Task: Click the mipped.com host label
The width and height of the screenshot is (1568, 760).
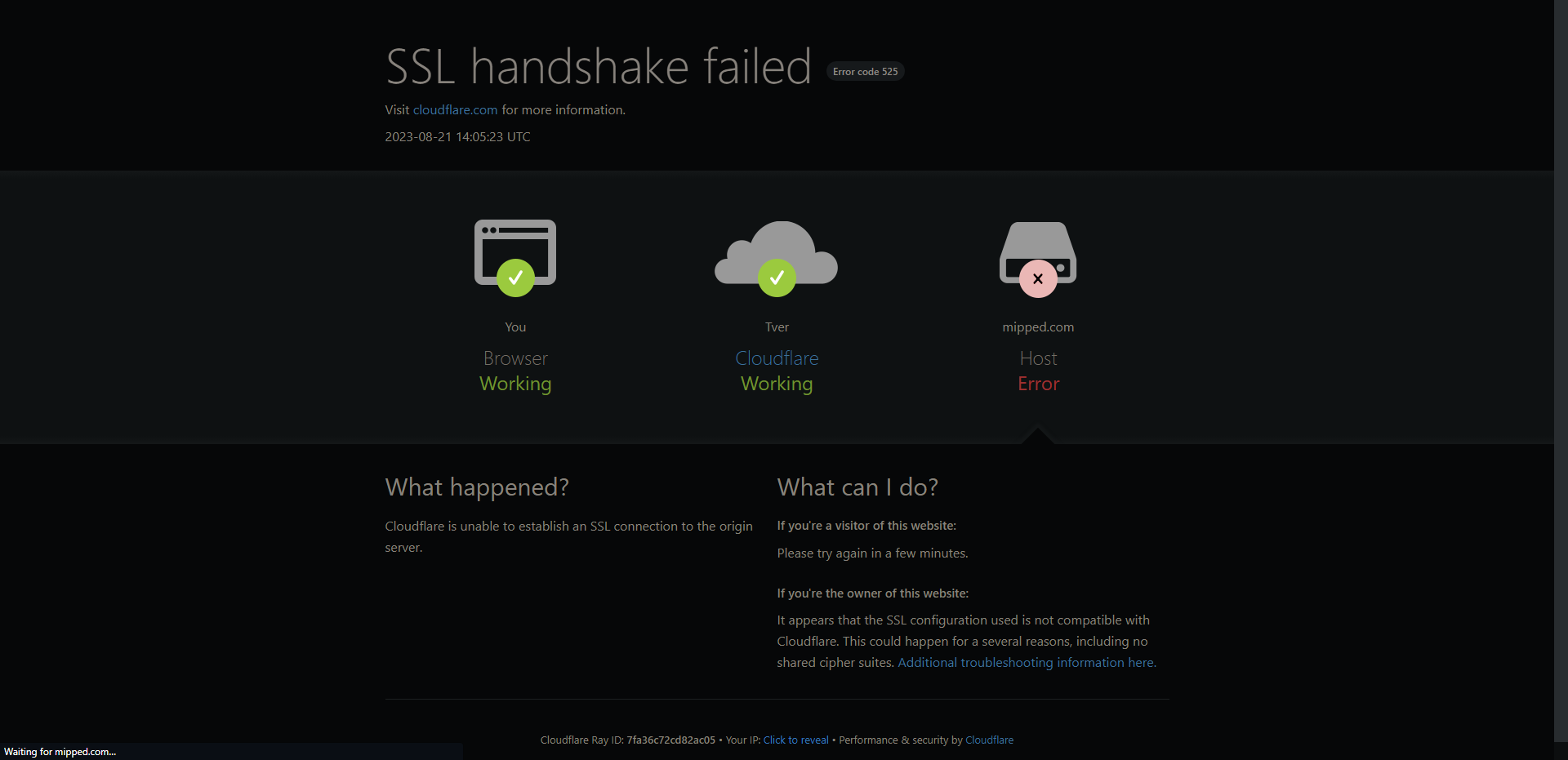Action: [1038, 327]
